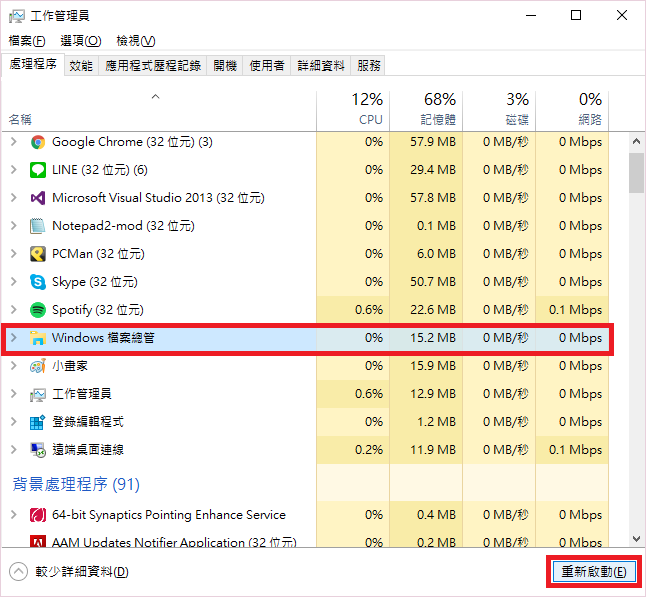Image resolution: width=646 pixels, height=597 pixels.
Task: Switch to the 效能 tab
Action: [x=81, y=65]
